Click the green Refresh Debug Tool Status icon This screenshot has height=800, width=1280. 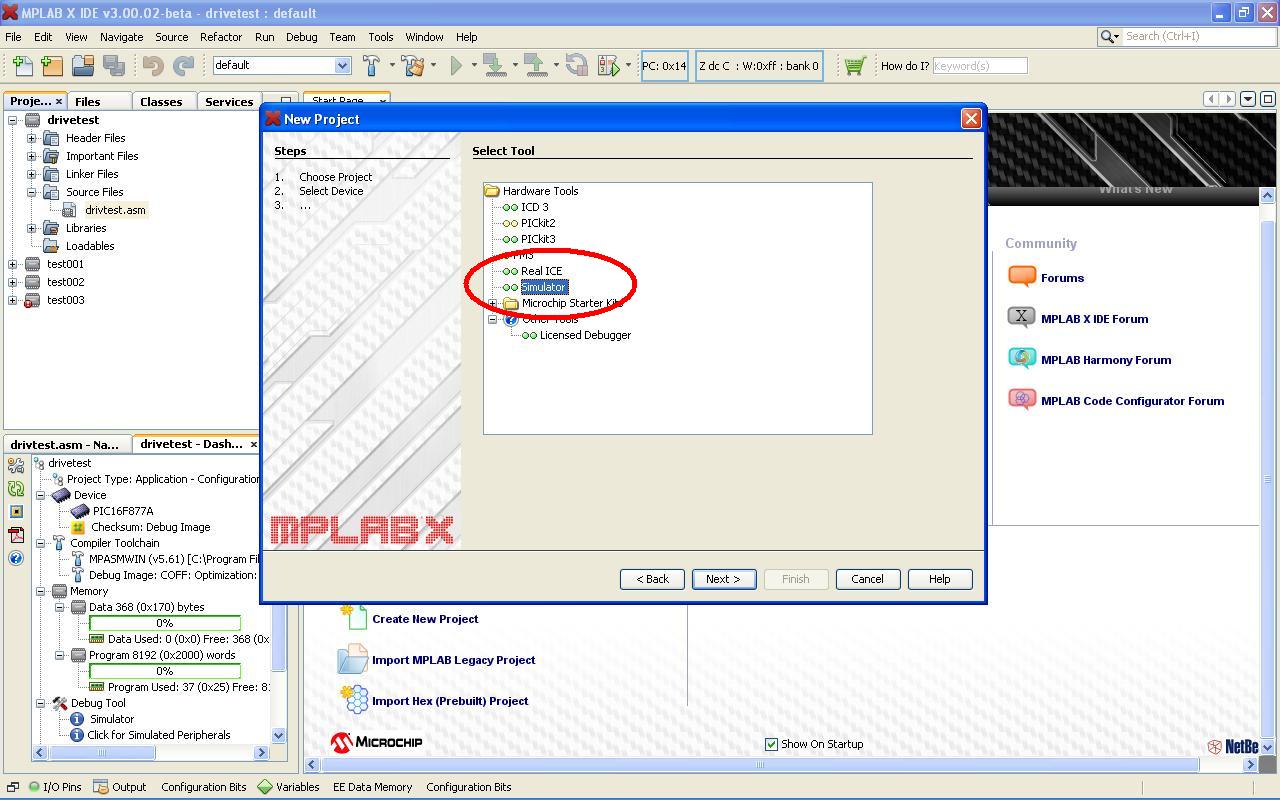coord(16,488)
